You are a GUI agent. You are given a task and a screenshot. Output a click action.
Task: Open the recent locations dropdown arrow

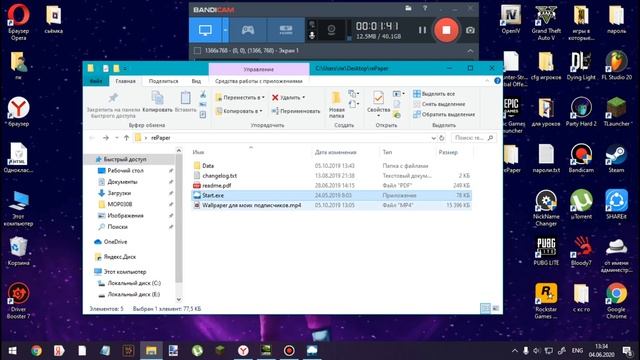(116, 138)
